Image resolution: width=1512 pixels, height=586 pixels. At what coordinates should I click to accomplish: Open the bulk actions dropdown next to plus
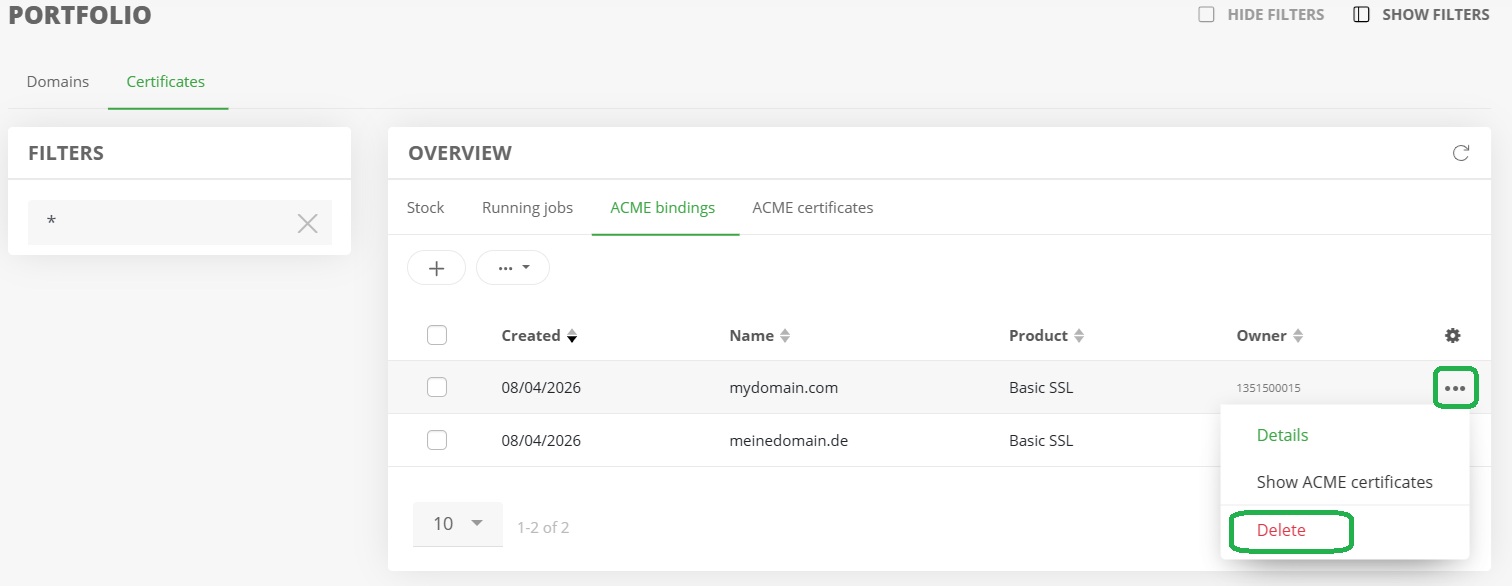pos(513,268)
